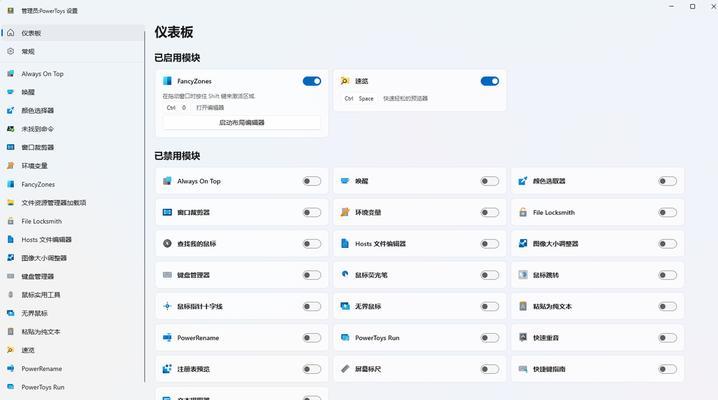
Task: Enable the 快捷键指南 module toggle
Action: [x=667, y=369]
